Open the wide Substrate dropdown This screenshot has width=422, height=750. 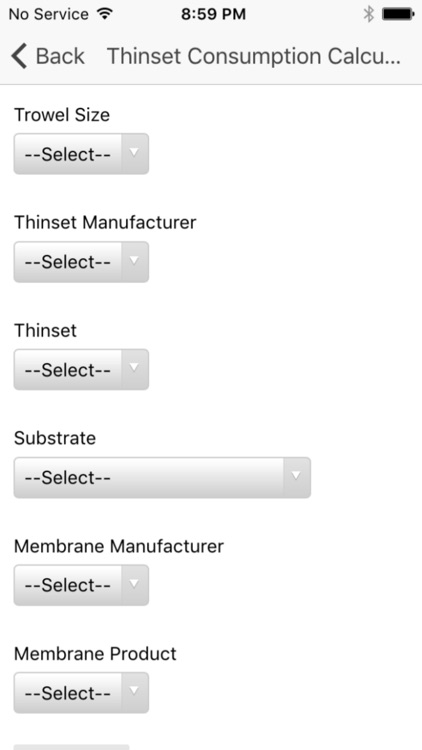[x=162, y=477]
